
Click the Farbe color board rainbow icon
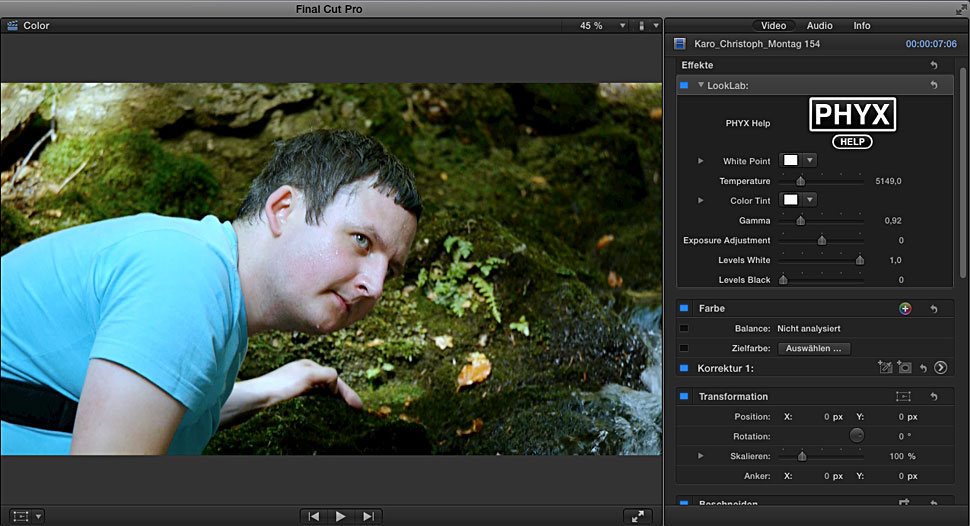905,309
